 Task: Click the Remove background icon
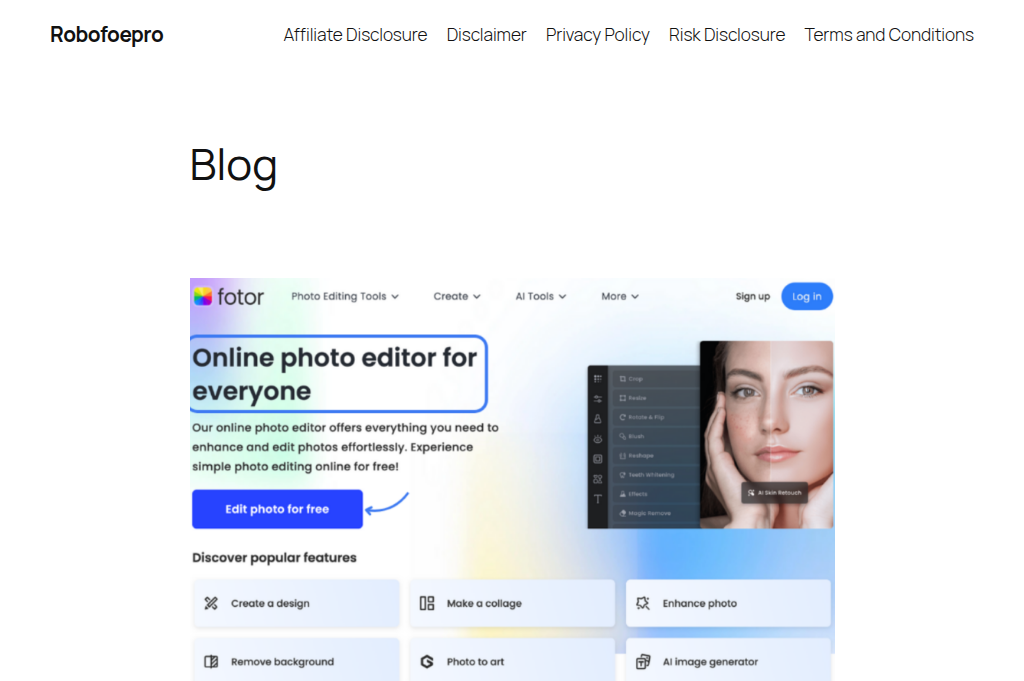(211, 662)
